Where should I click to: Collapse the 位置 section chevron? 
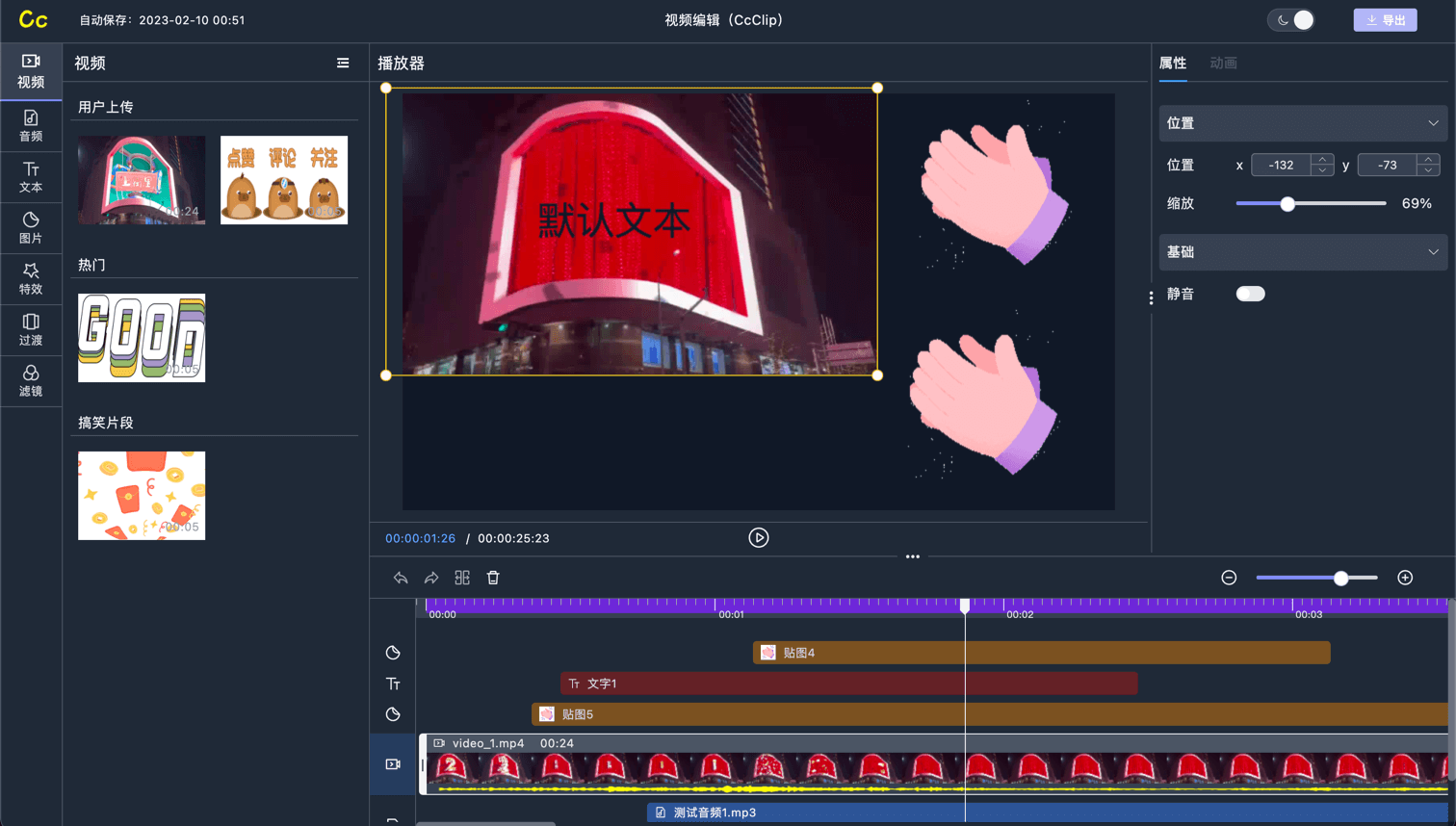(x=1433, y=123)
